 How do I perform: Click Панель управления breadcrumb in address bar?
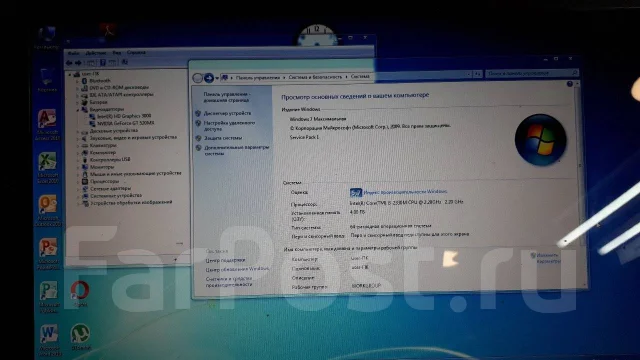tap(258, 77)
